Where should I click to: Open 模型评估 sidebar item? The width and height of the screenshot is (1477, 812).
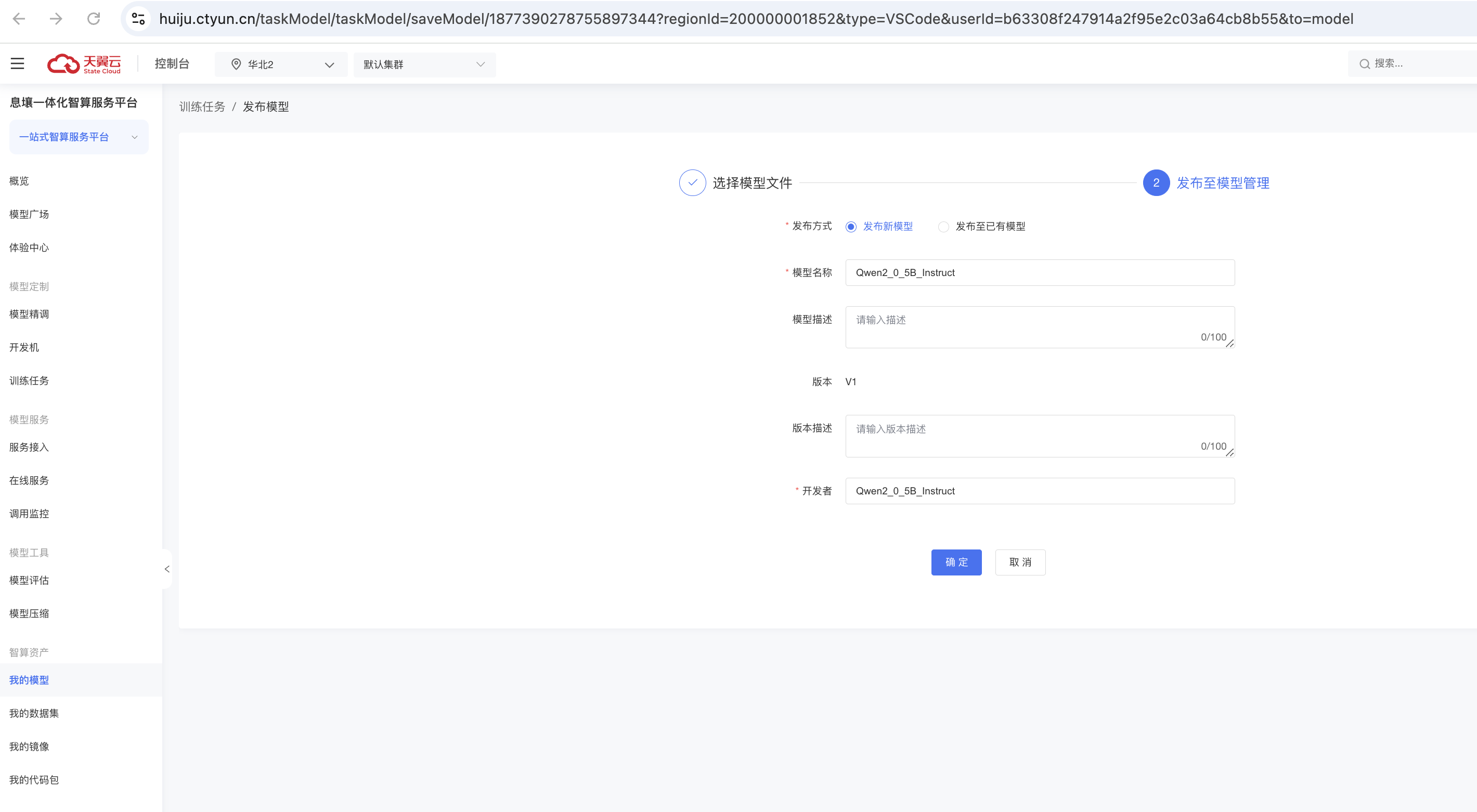click(x=29, y=580)
